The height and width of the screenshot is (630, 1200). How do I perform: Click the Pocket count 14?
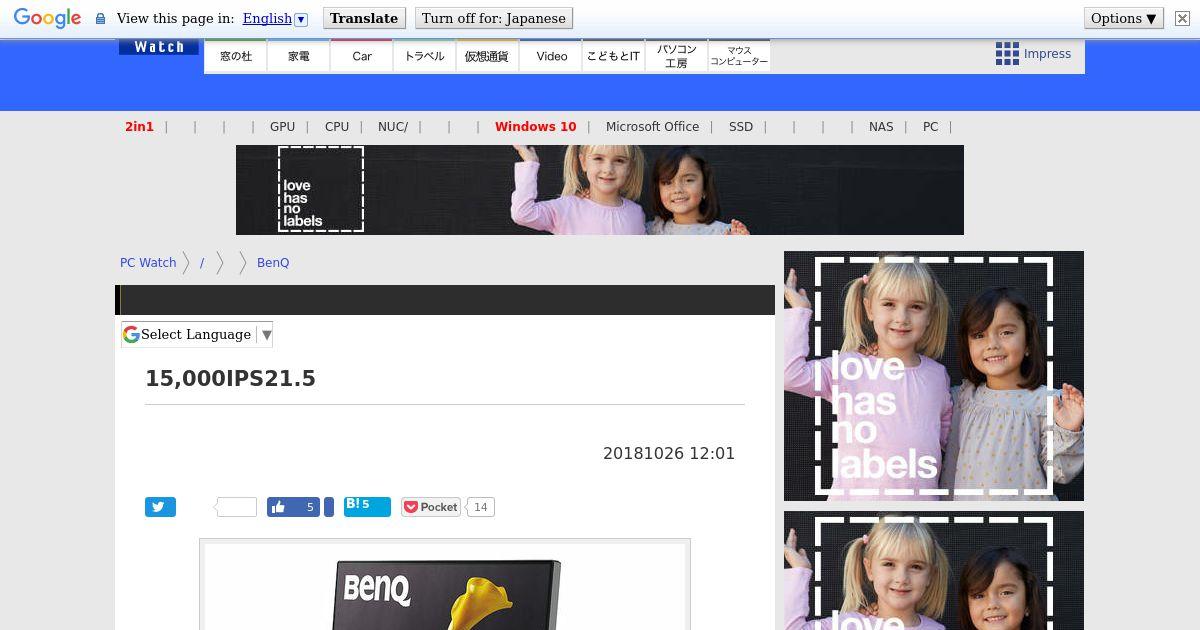pos(481,507)
